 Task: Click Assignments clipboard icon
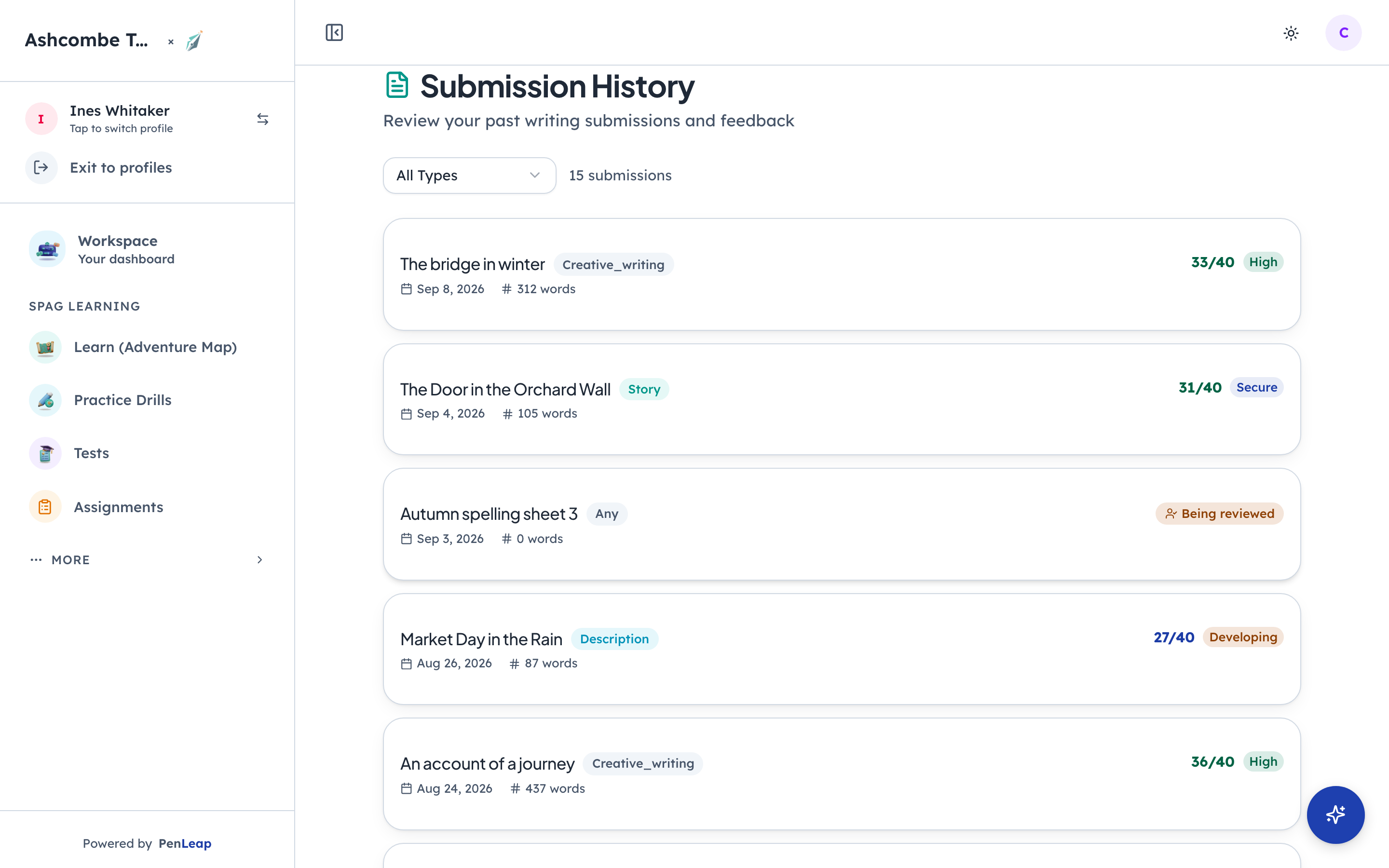45,507
